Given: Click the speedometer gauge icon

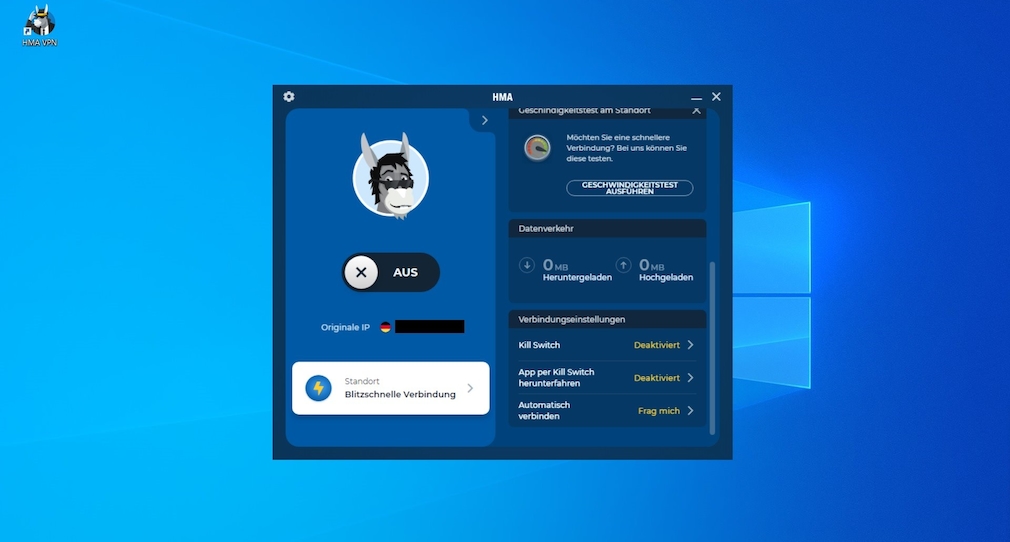Looking at the screenshot, I should 537,148.
